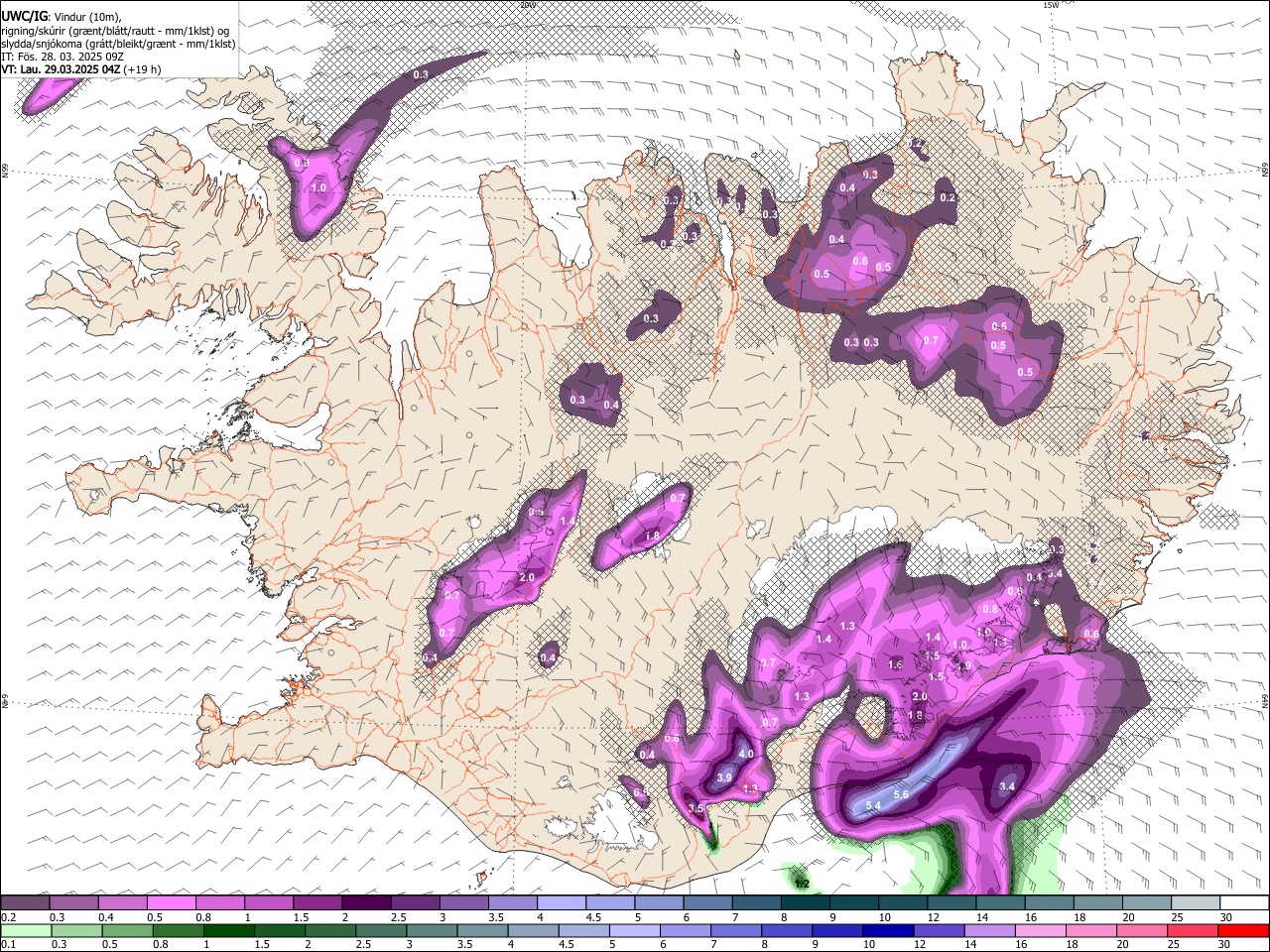Select the bright pink 0.5–0.8 swatch in top legend row

point(172,902)
